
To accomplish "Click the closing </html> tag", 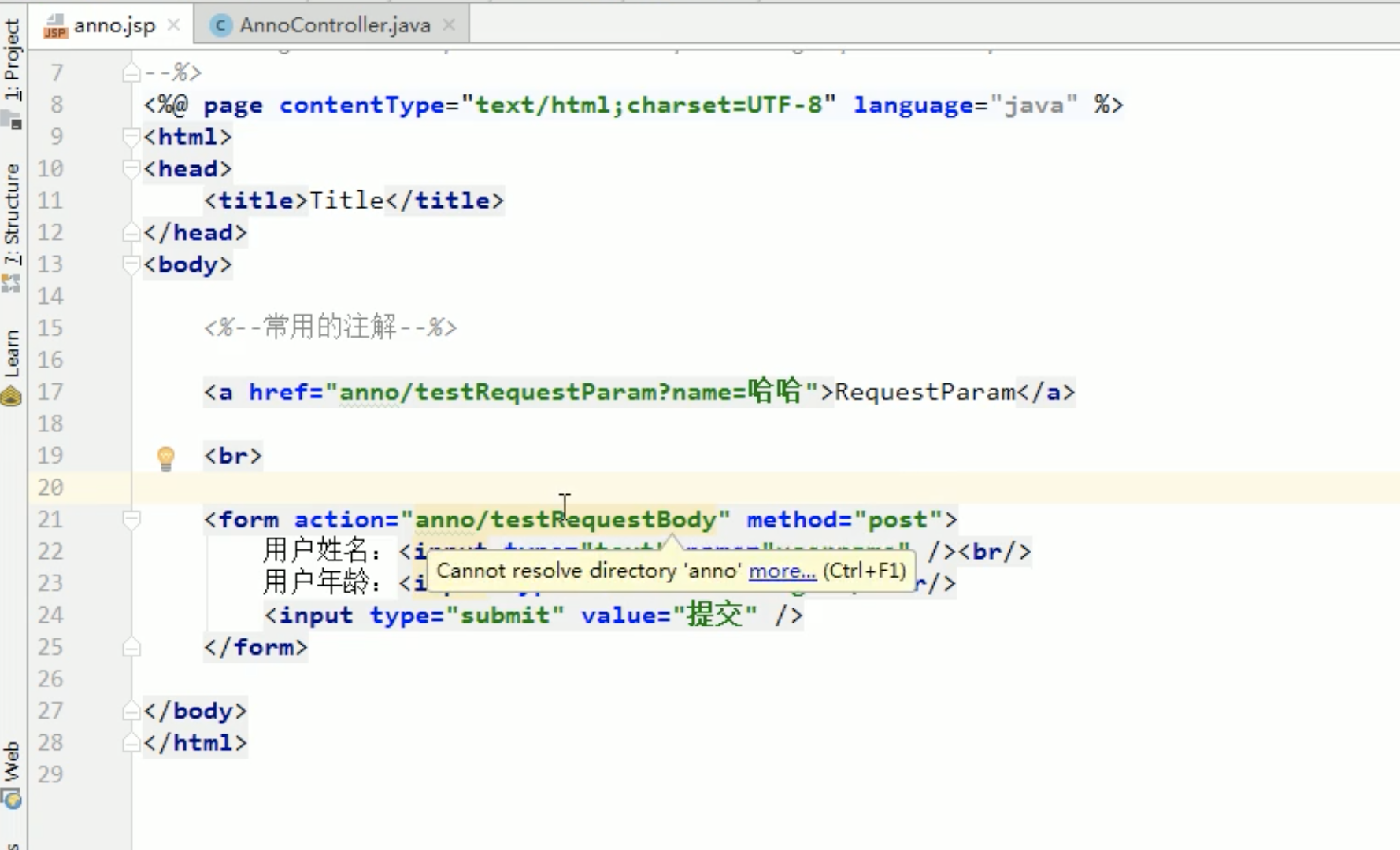I will pos(195,743).
